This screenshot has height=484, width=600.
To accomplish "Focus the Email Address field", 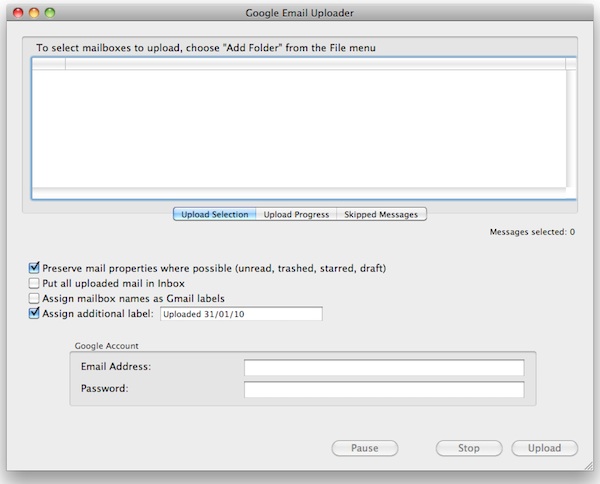I will click(384, 367).
